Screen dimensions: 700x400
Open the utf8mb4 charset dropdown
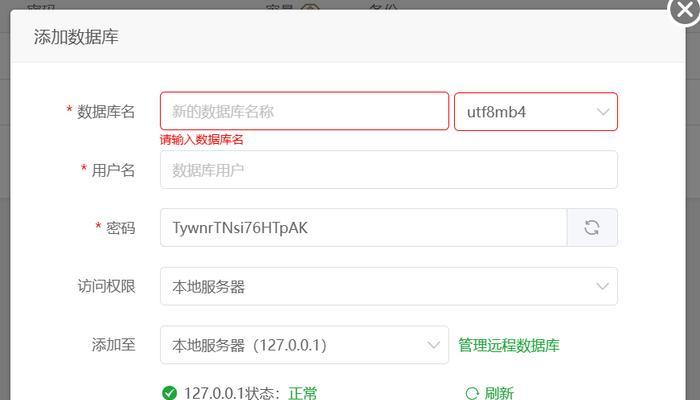coord(536,112)
